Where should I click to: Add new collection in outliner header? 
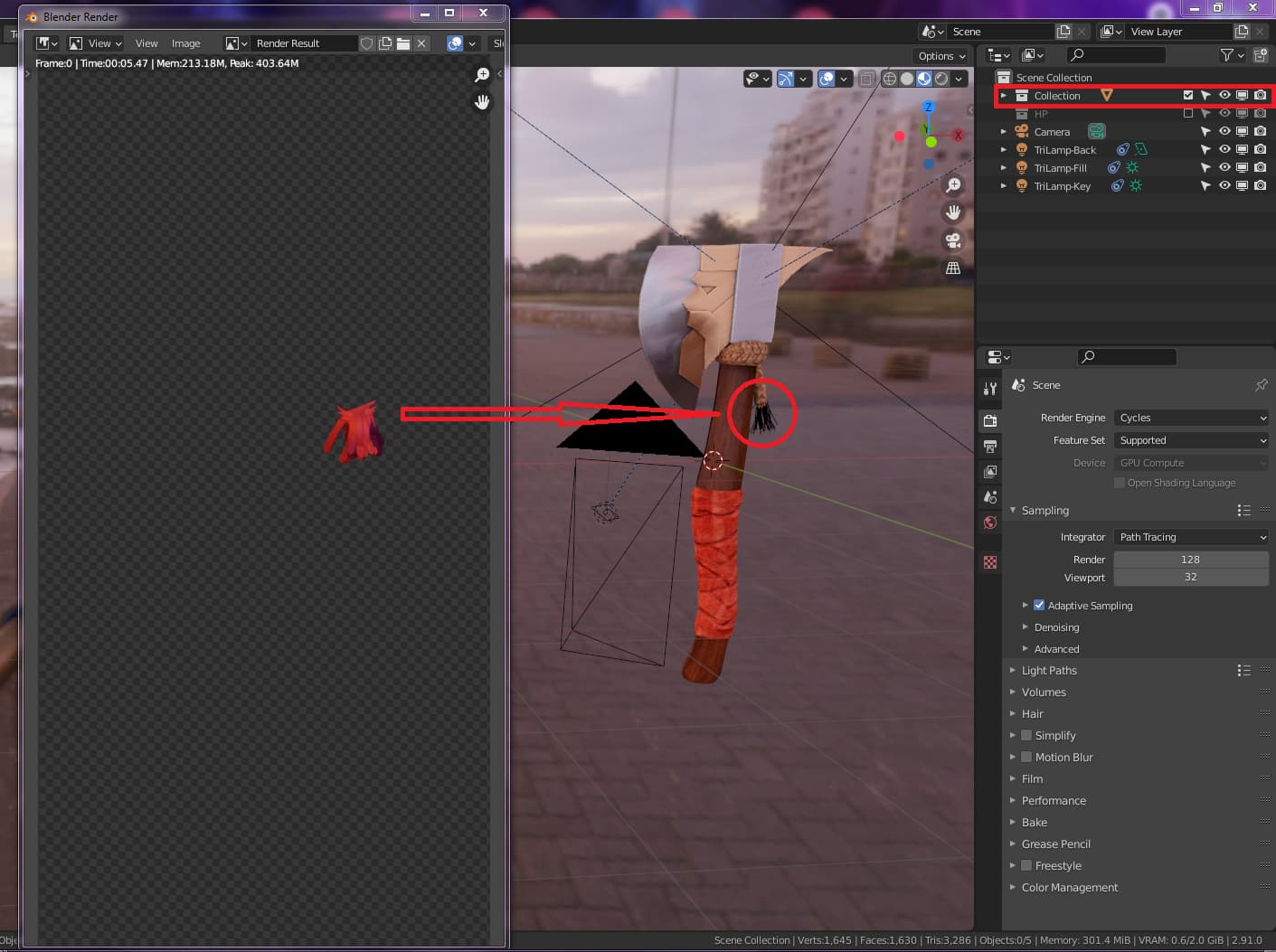[1261, 55]
